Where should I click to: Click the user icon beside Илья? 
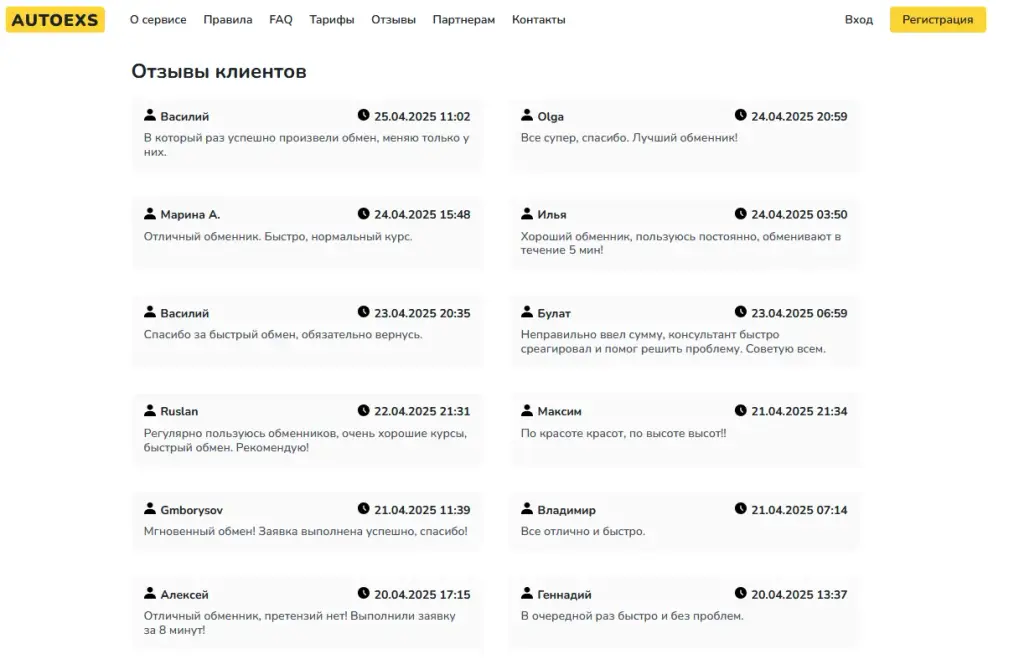[527, 214]
